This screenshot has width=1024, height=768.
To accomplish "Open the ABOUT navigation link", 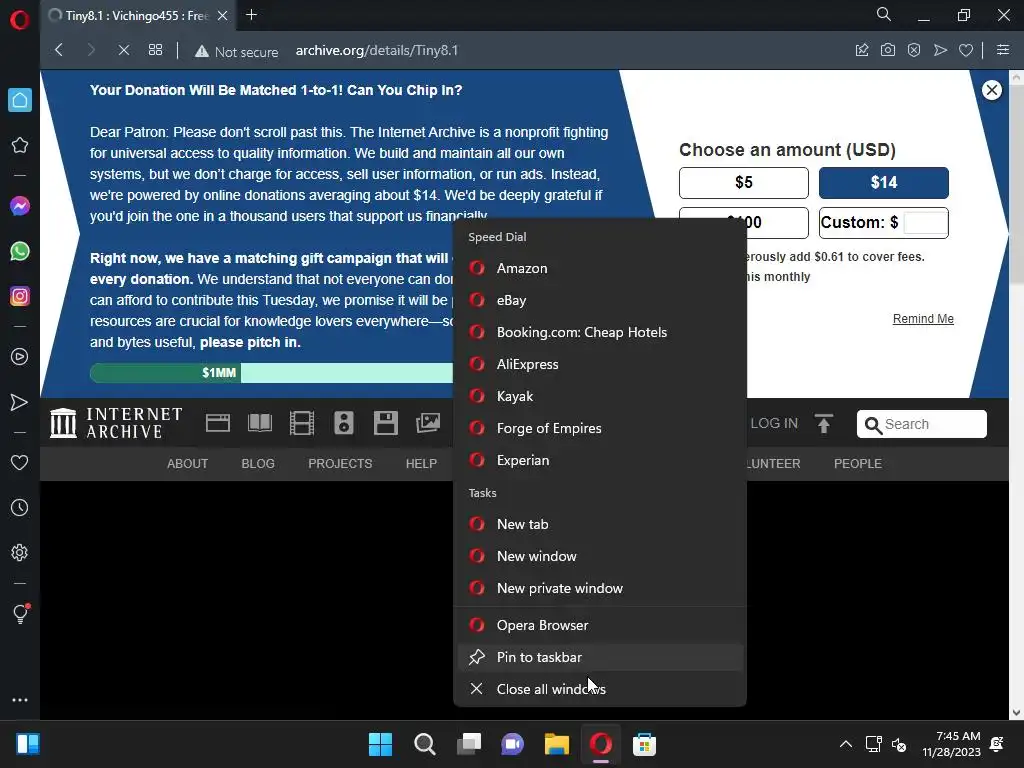I will click(x=187, y=464).
